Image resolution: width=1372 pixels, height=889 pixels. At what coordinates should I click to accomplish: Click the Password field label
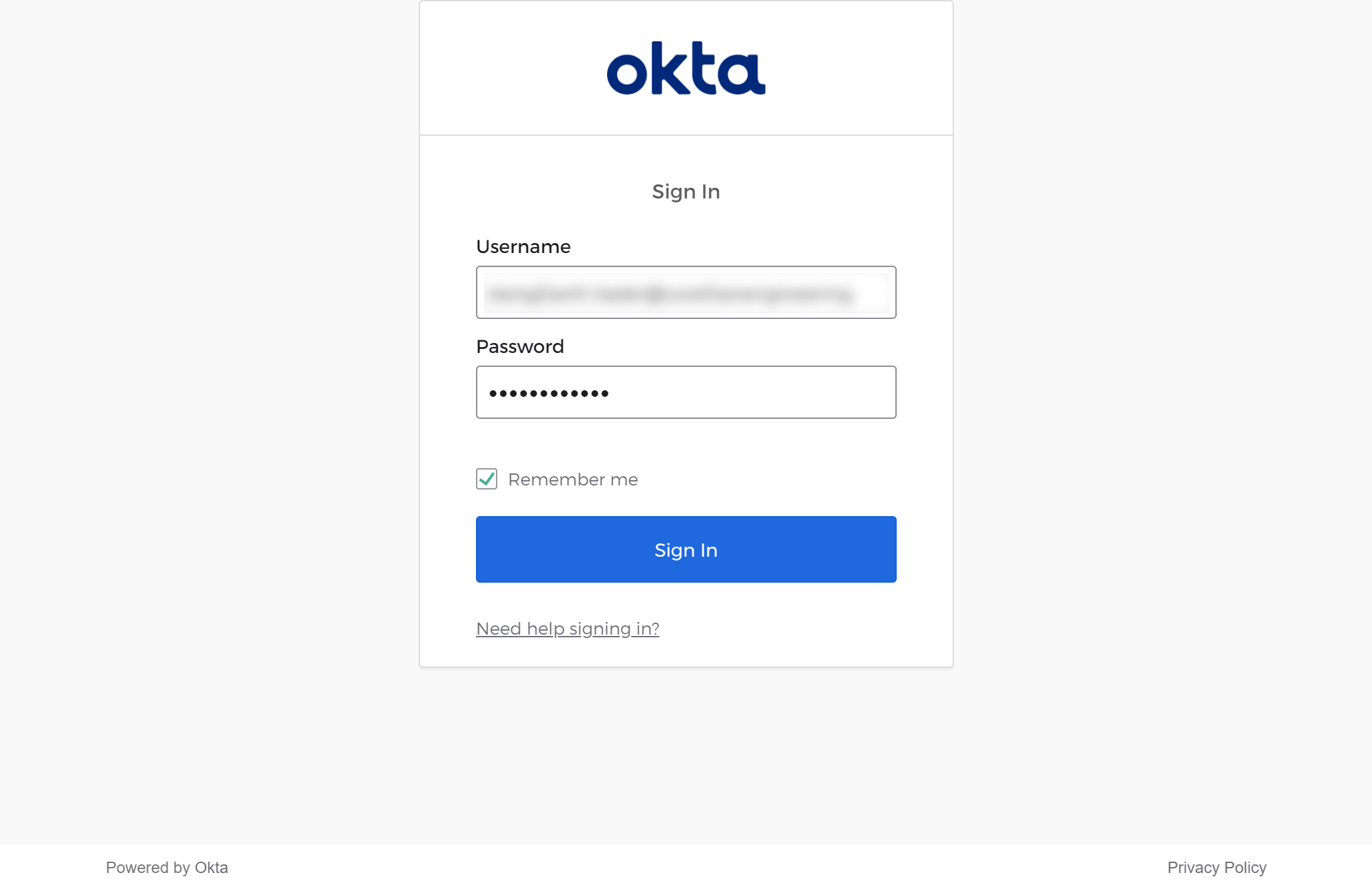pos(520,346)
